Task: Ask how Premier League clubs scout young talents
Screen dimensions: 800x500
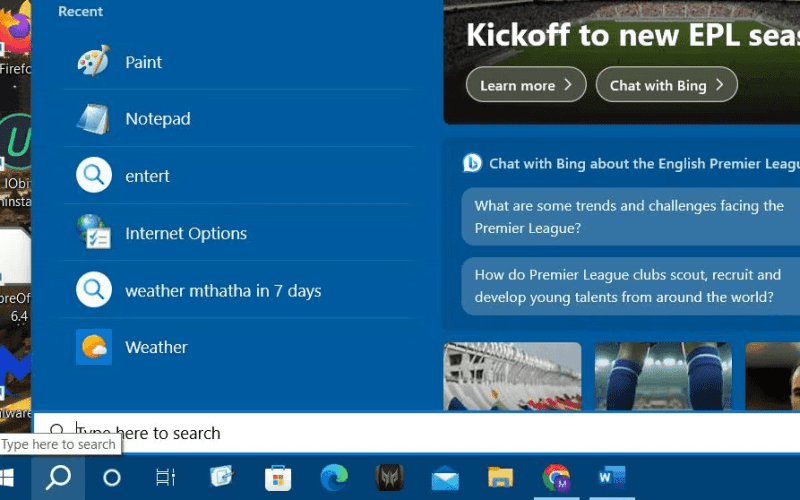Action: point(631,286)
